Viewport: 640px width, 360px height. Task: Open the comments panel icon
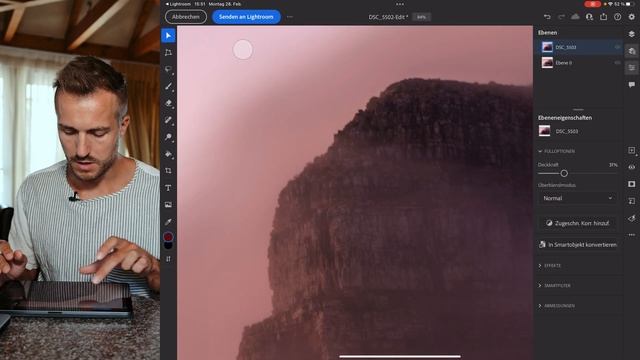pyautogui.click(x=632, y=84)
